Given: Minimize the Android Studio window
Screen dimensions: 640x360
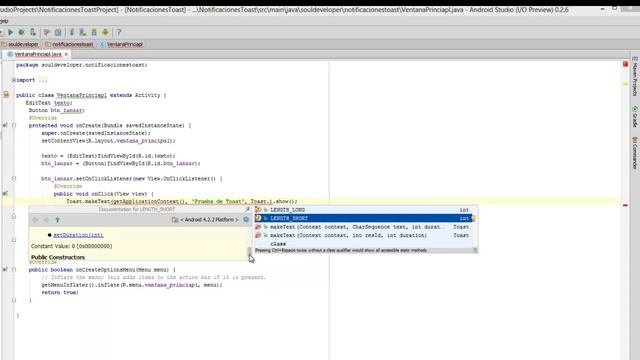Looking at the screenshot, I should (x=602, y=9).
